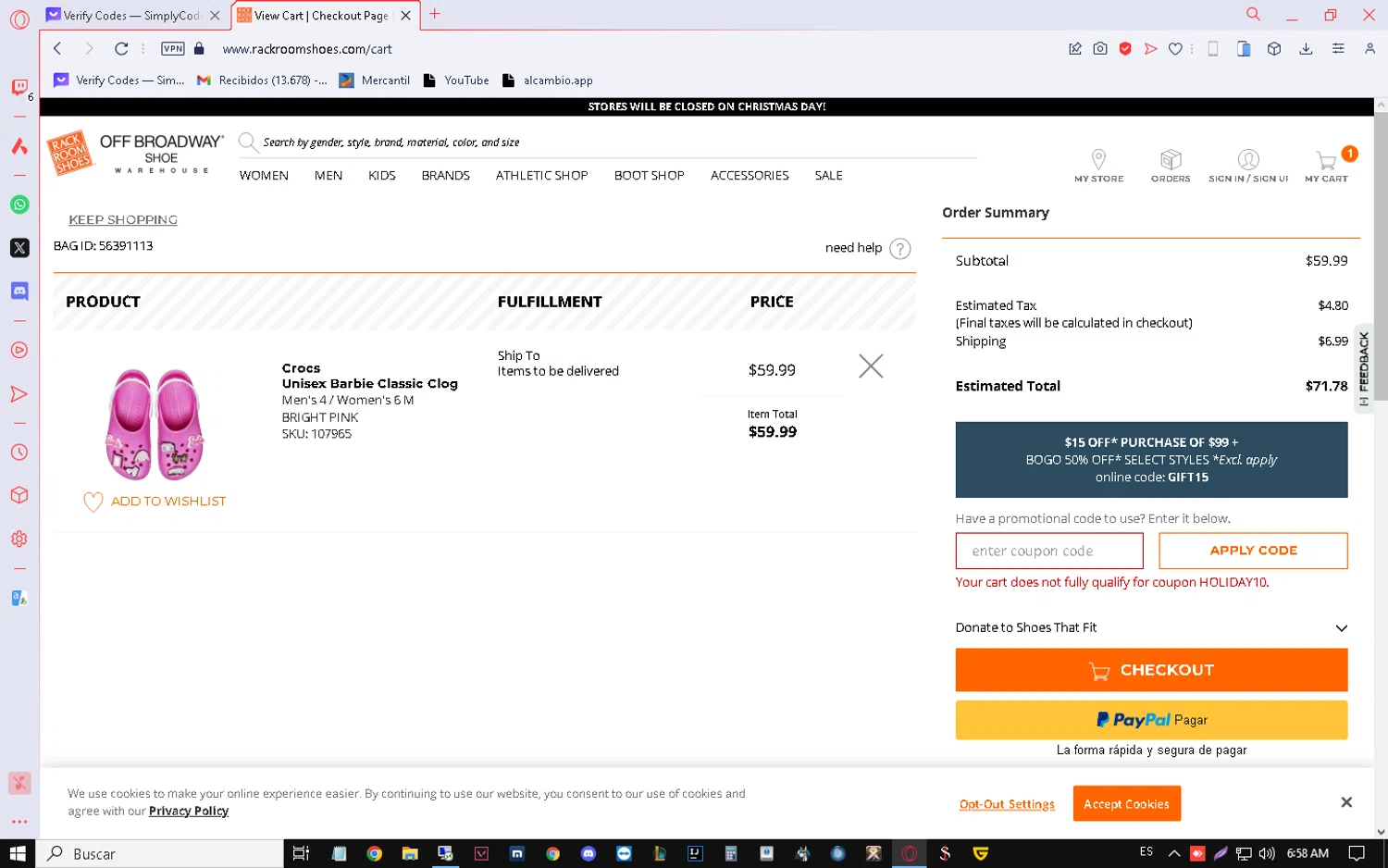Open Discord in the Opera sidebar

(x=19, y=291)
